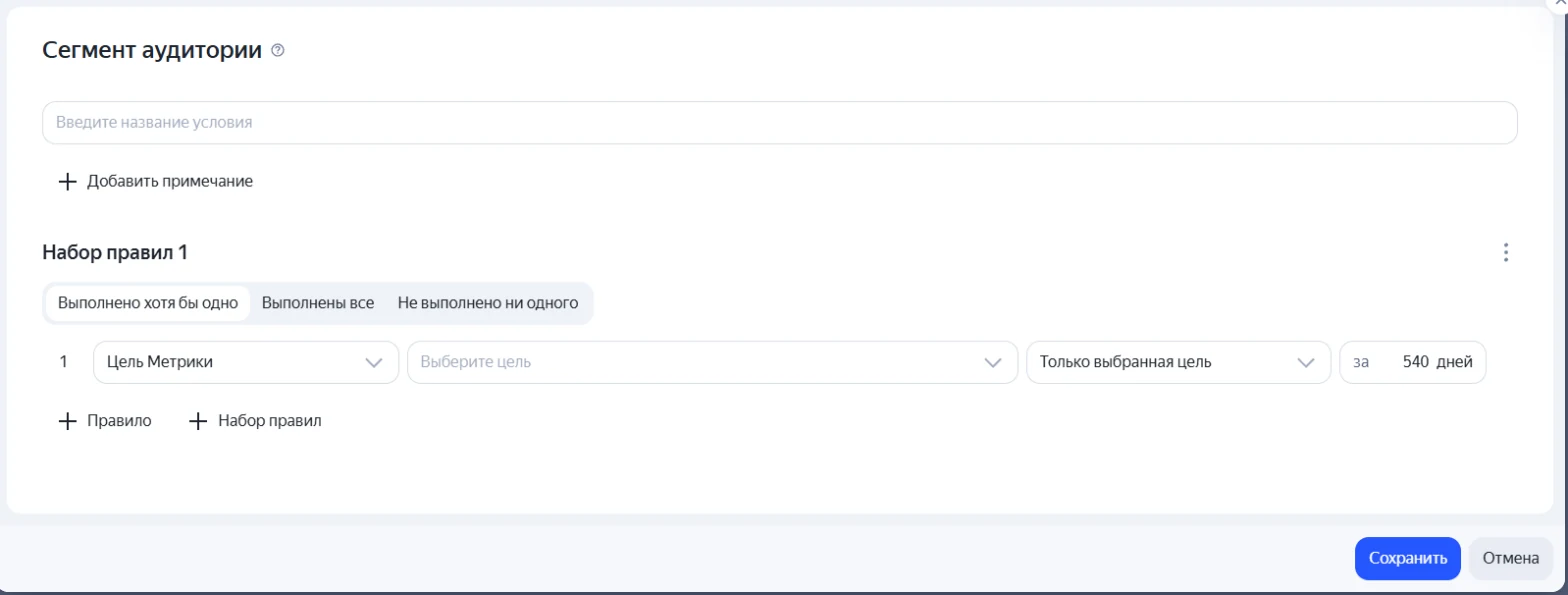
Task: Add another rule set via Набор правил
Action: pyautogui.click(x=270, y=421)
